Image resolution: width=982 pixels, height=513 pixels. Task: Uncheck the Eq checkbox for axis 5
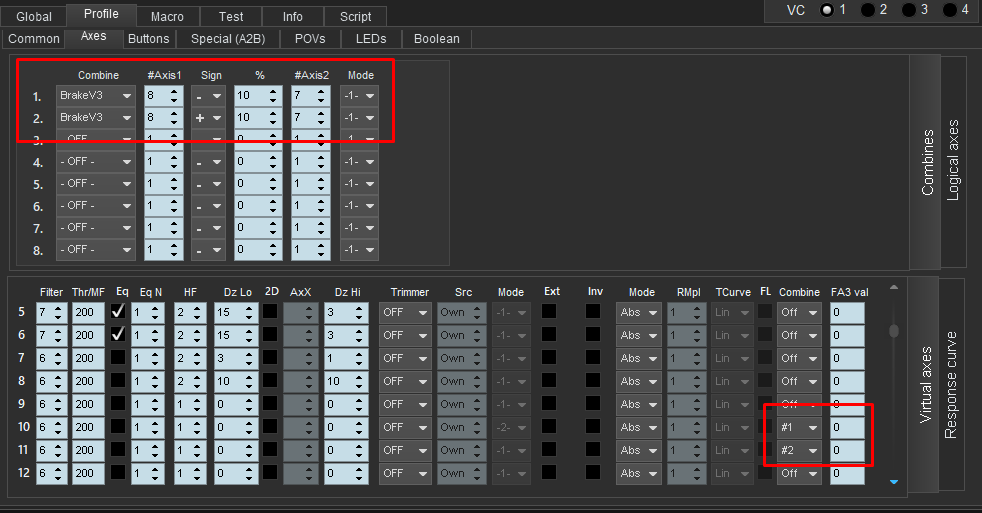pos(118,312)
